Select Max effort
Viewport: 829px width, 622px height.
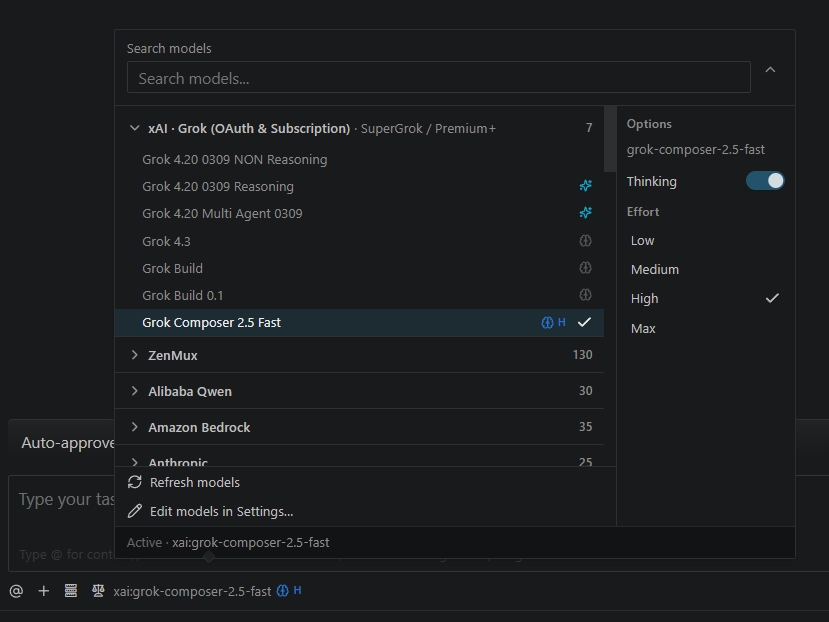tap(705, 328)
